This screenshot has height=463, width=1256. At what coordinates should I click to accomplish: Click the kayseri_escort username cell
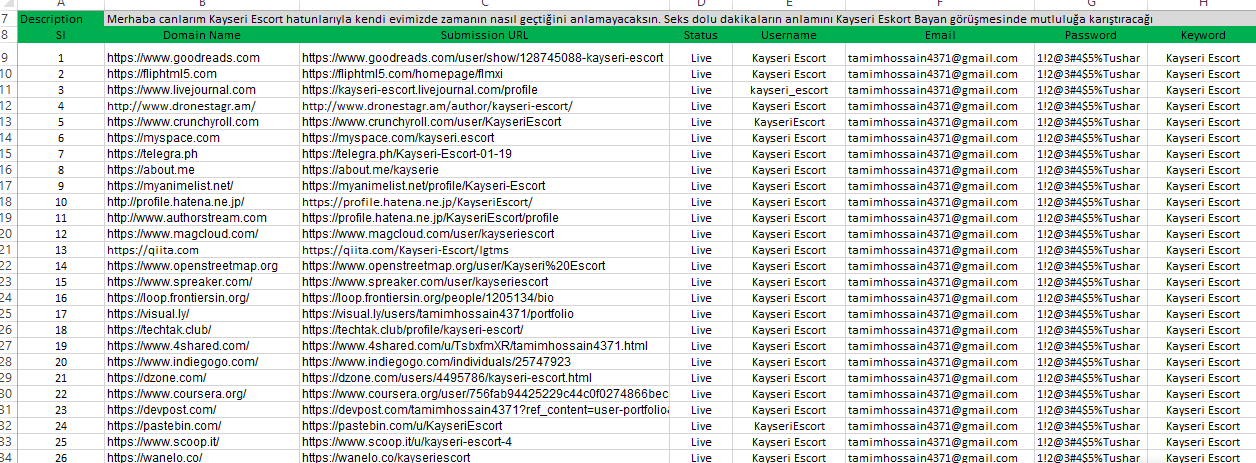point(789,90)
